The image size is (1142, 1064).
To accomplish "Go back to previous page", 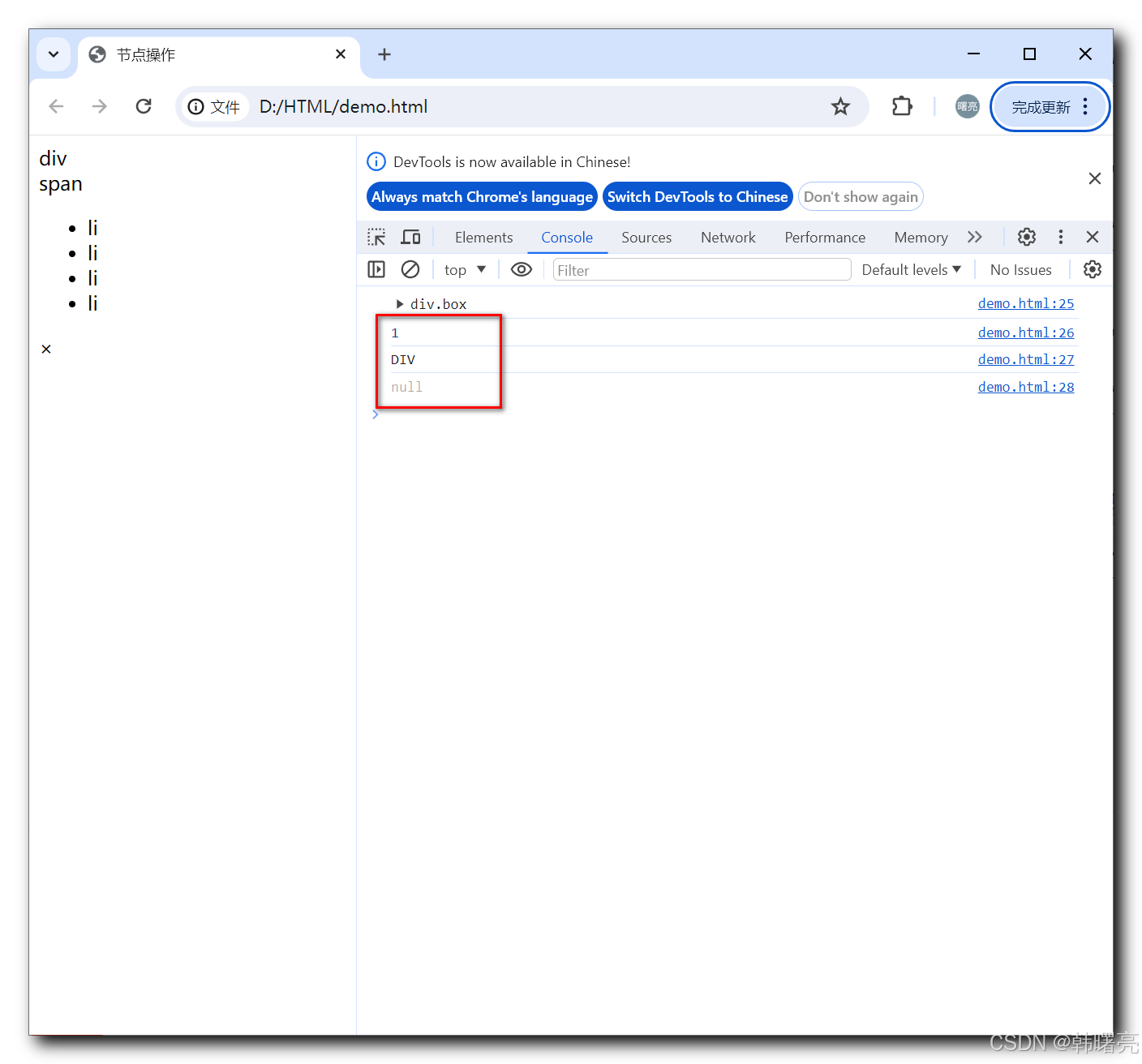I will point(56,106).
